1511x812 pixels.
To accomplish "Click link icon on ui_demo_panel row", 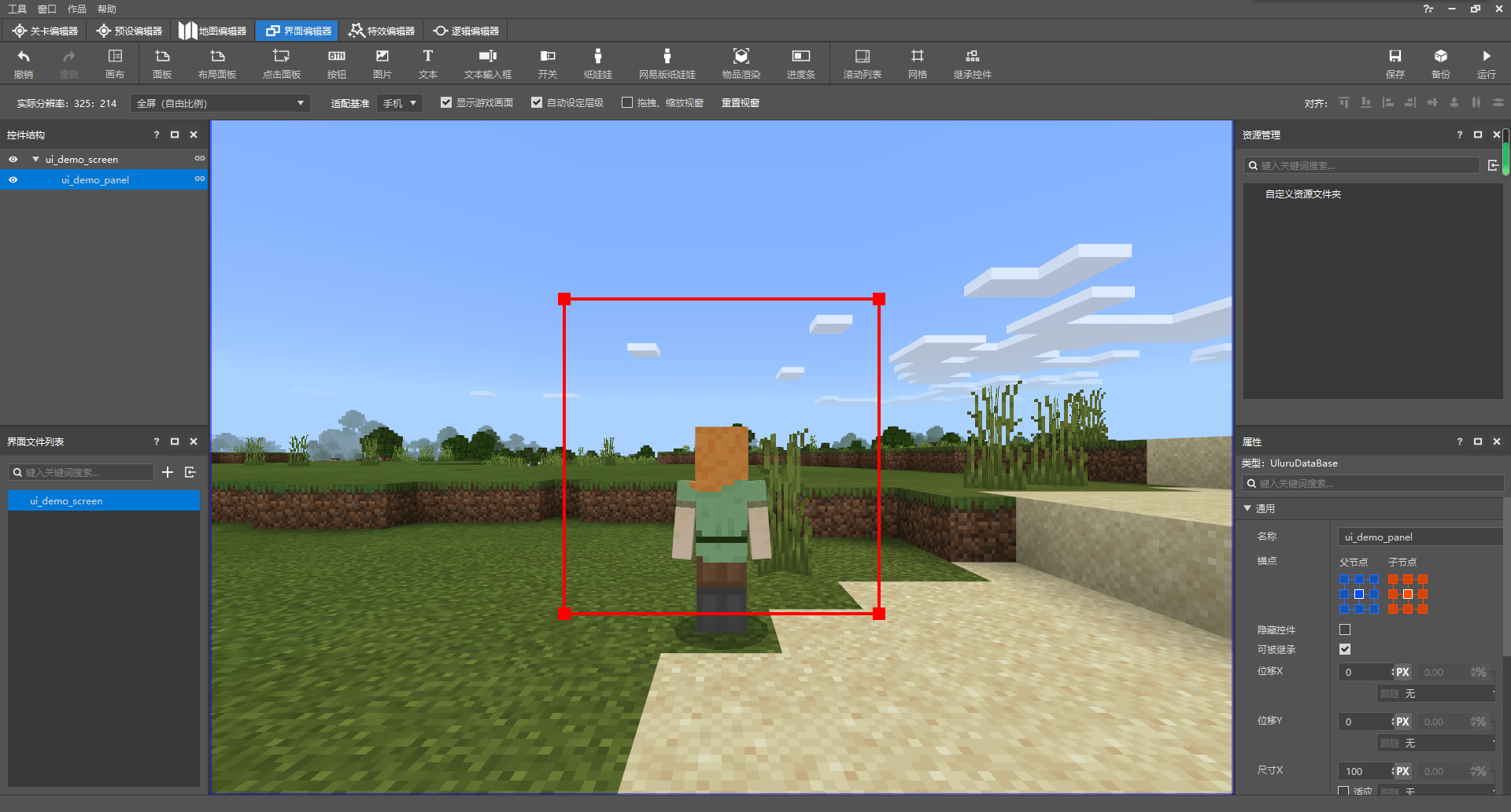I will click(200, 179).
